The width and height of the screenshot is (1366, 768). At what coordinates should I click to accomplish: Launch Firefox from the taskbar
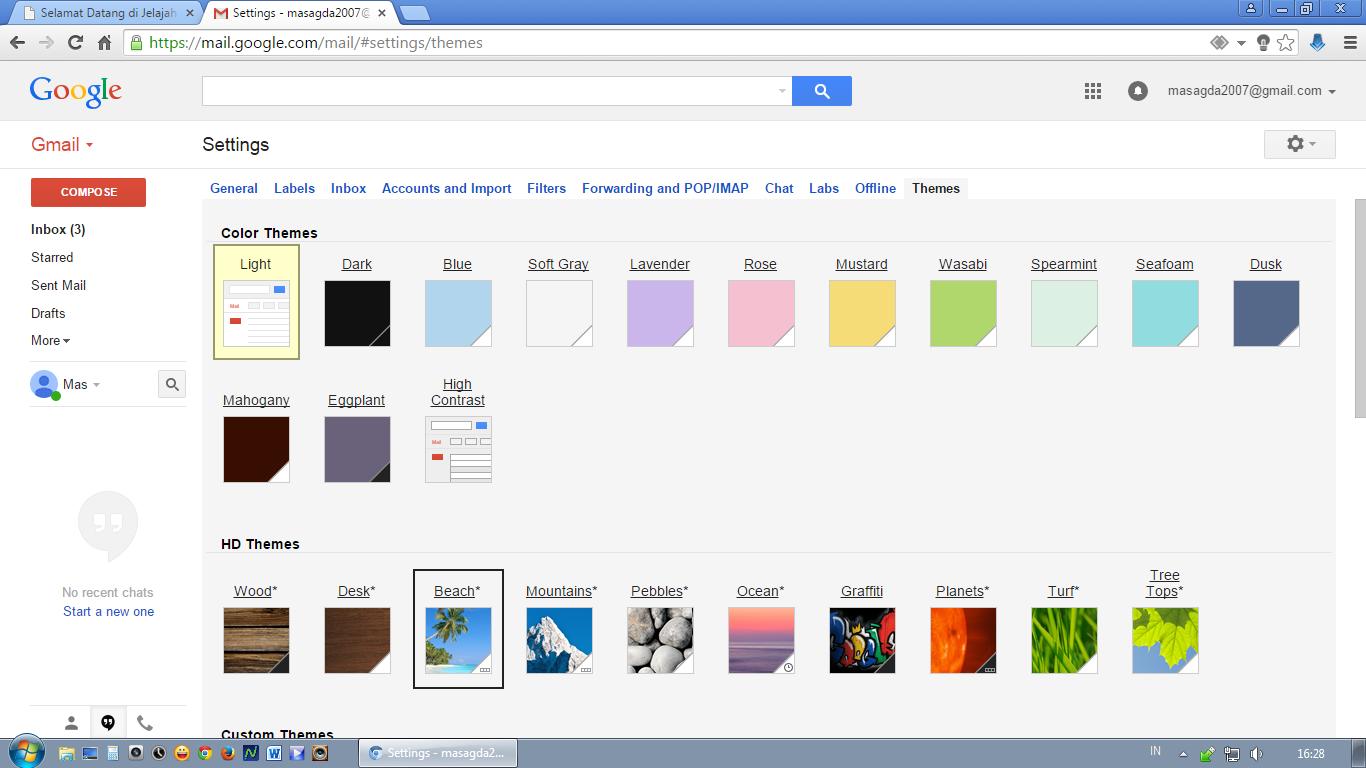pos(228,753)
